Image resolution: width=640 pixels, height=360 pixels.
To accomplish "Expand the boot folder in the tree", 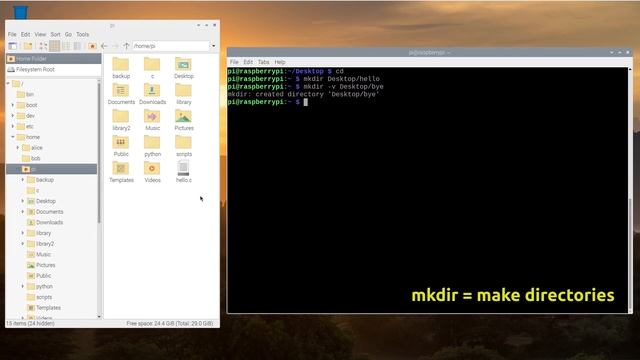I will pyautogui.click(x=13, y=105).
